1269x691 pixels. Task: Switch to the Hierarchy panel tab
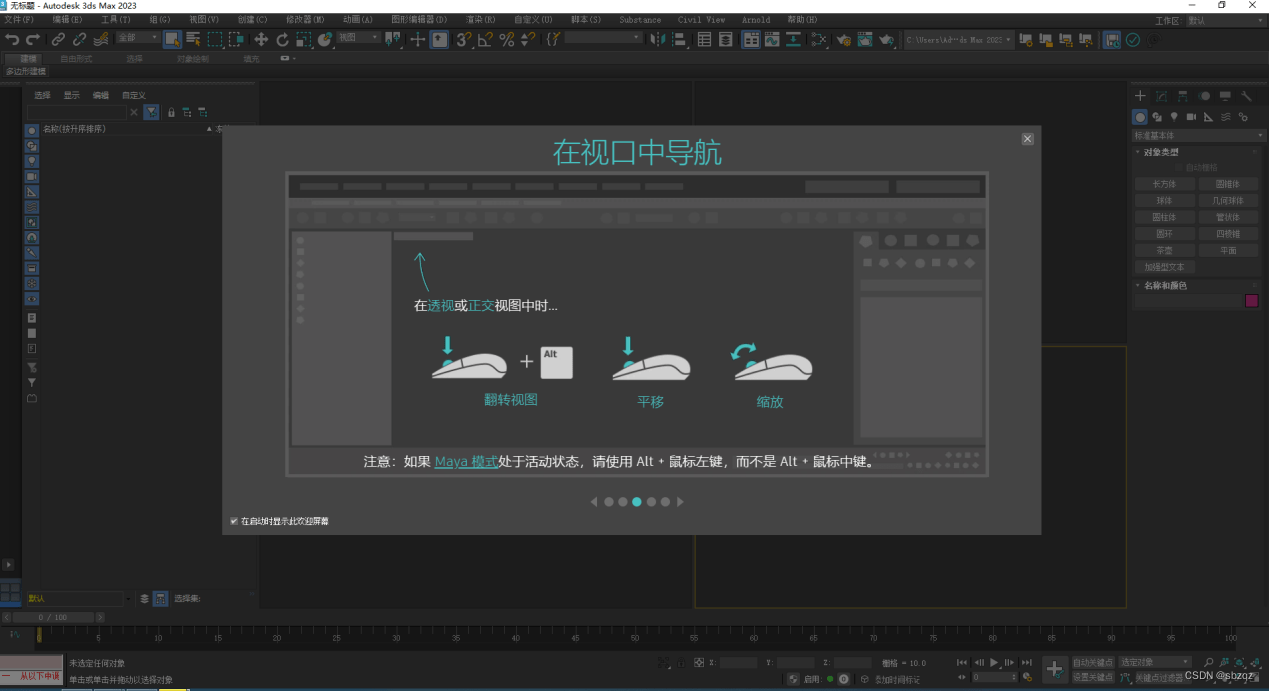click(1183, 96)
